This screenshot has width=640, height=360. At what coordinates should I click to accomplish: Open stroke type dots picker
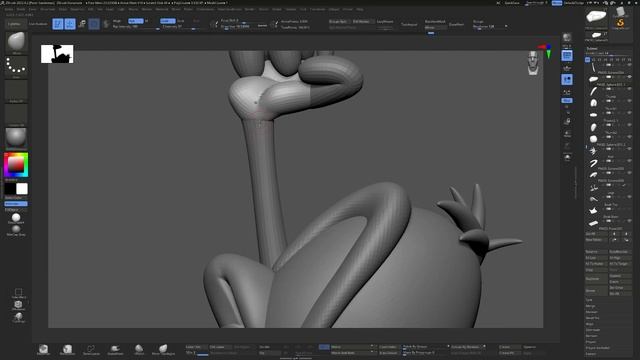click(16, 67)
